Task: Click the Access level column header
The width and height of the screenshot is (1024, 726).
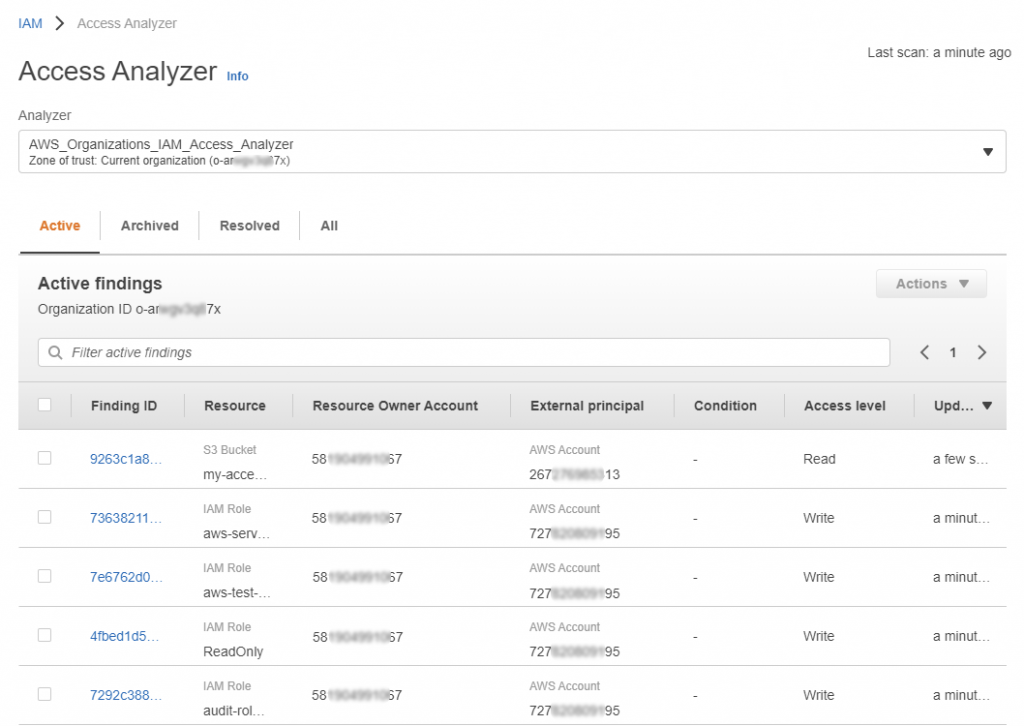Action: pos(844,405)
